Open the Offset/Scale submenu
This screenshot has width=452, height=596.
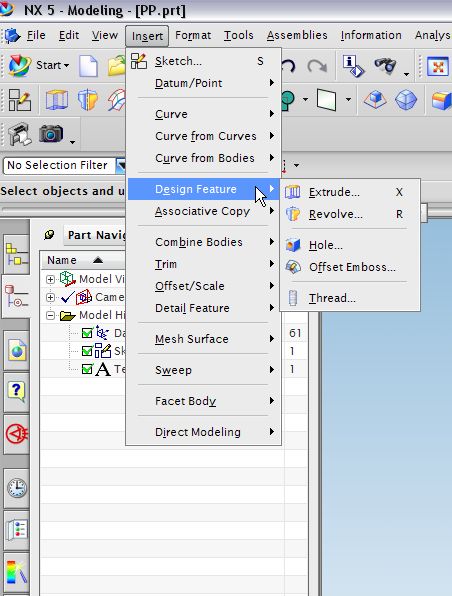pos(203,286)
